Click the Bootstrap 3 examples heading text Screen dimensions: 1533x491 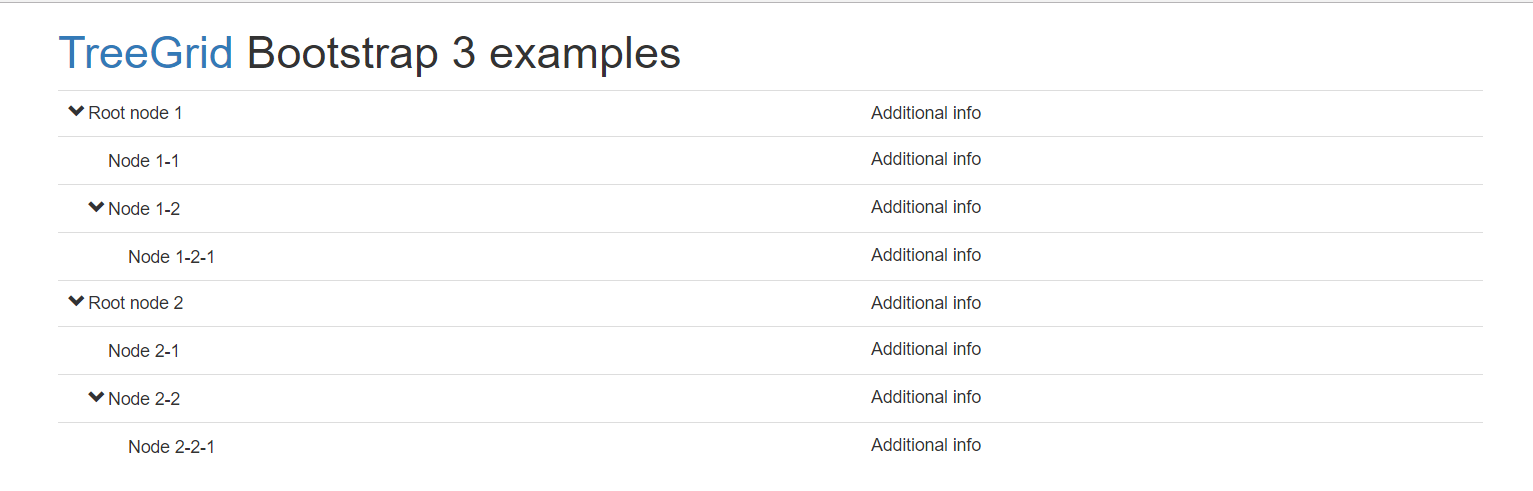click(464, 54)
